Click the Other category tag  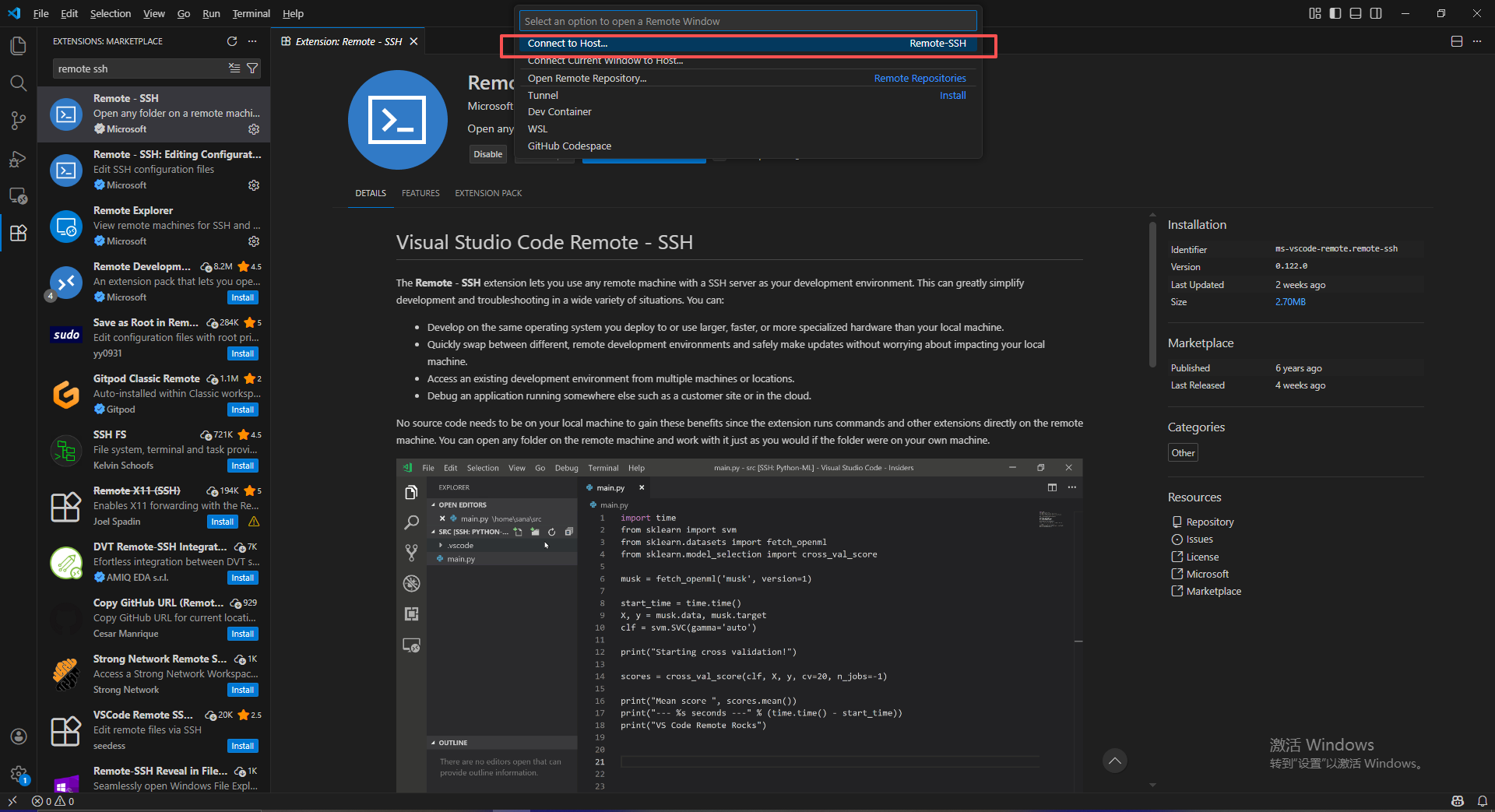1183,453
